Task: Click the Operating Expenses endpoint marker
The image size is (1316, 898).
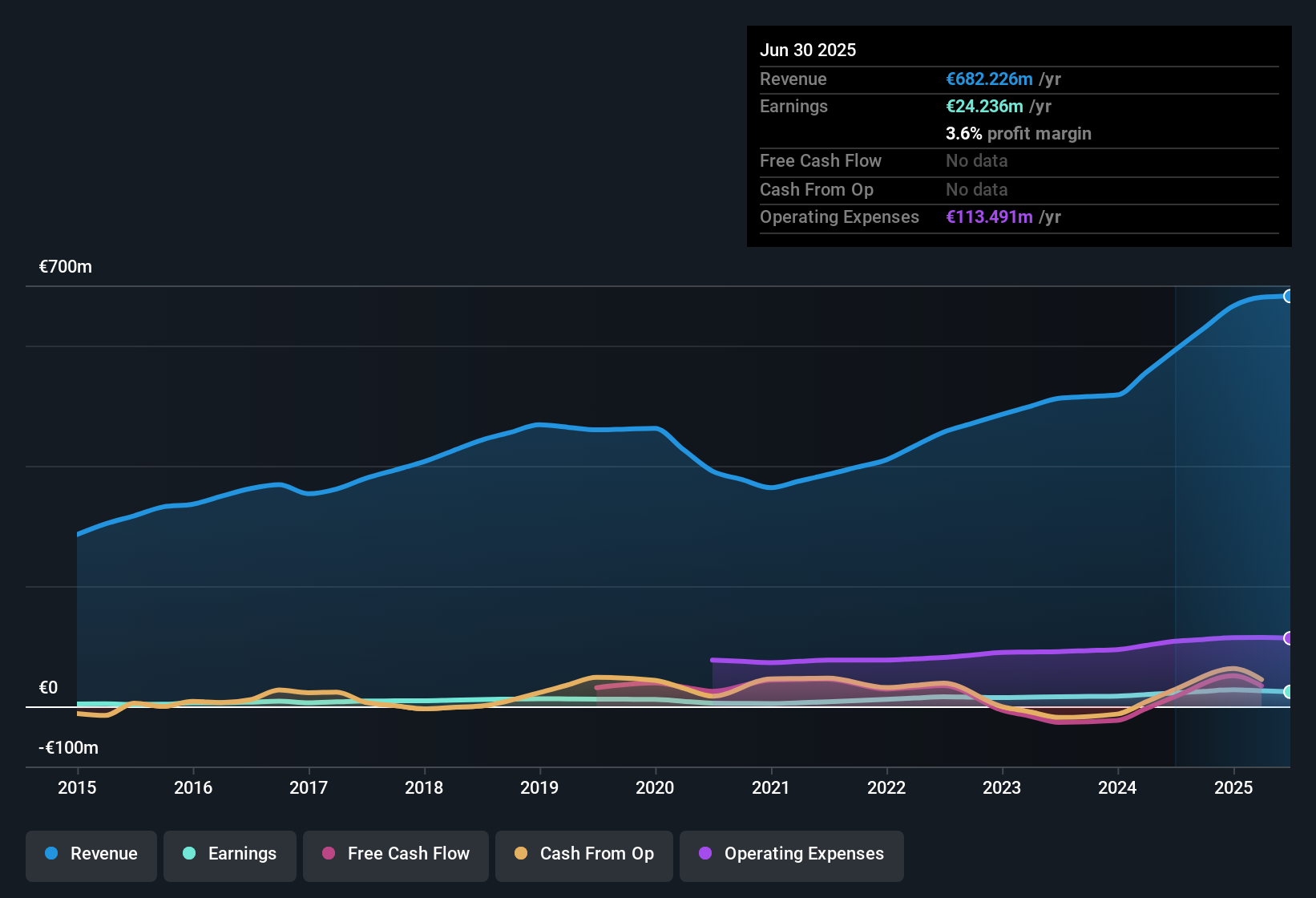Action: tap(1288, 638)
